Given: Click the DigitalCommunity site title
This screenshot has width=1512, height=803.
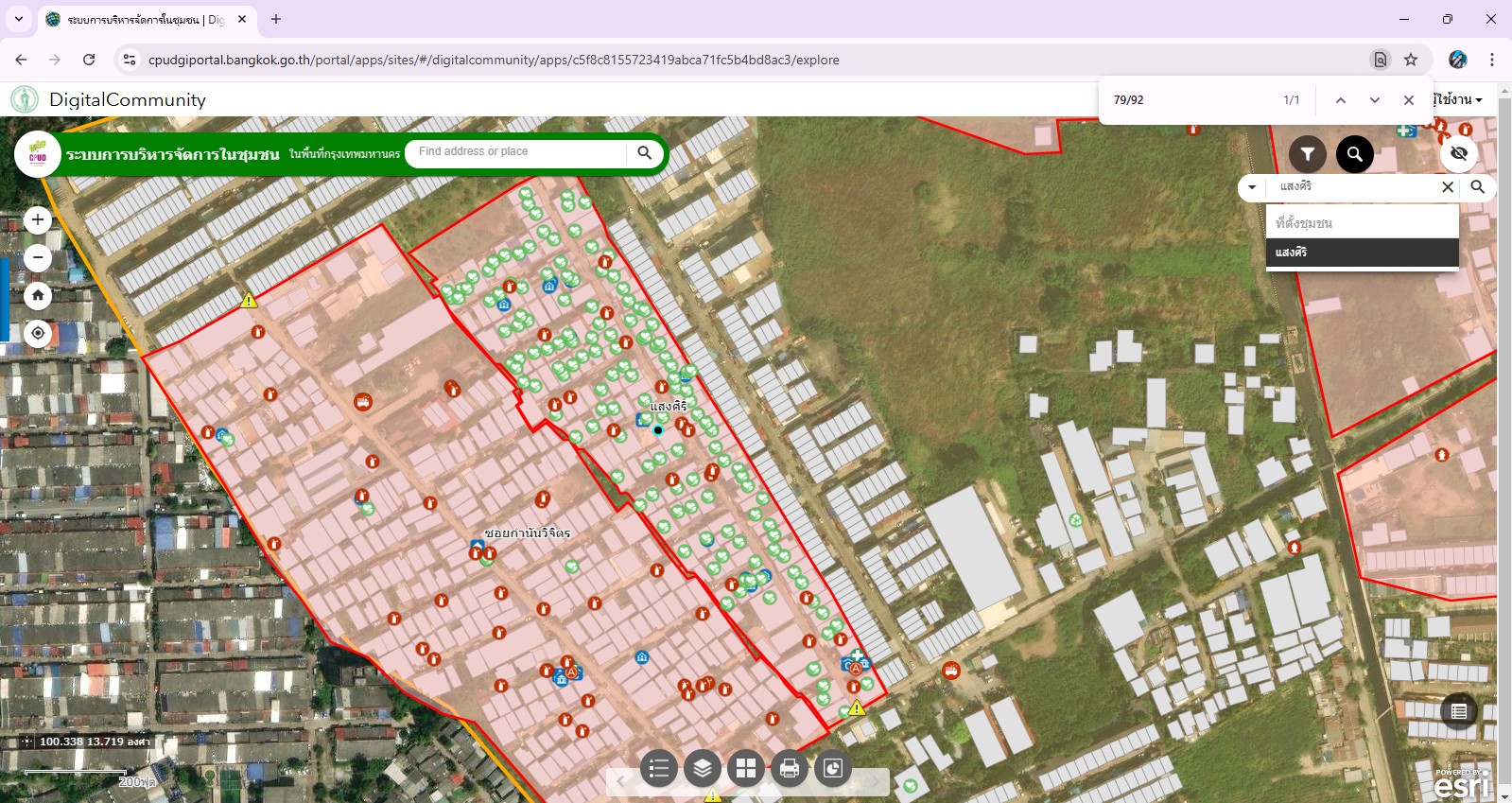Looking at the screenshot, I should (x=128, y=99).
